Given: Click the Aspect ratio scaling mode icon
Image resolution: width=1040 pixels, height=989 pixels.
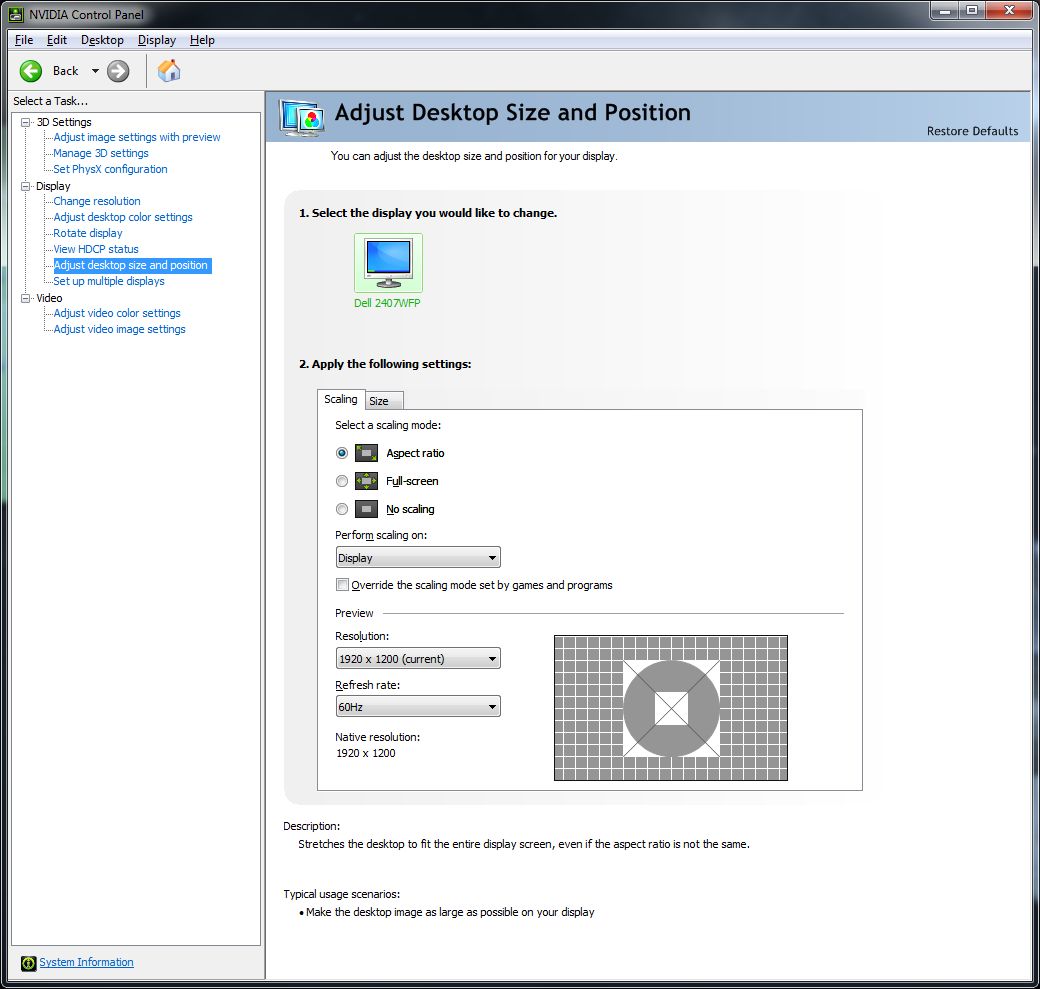Looking at the screenshot, I should [x=366, y=453].
